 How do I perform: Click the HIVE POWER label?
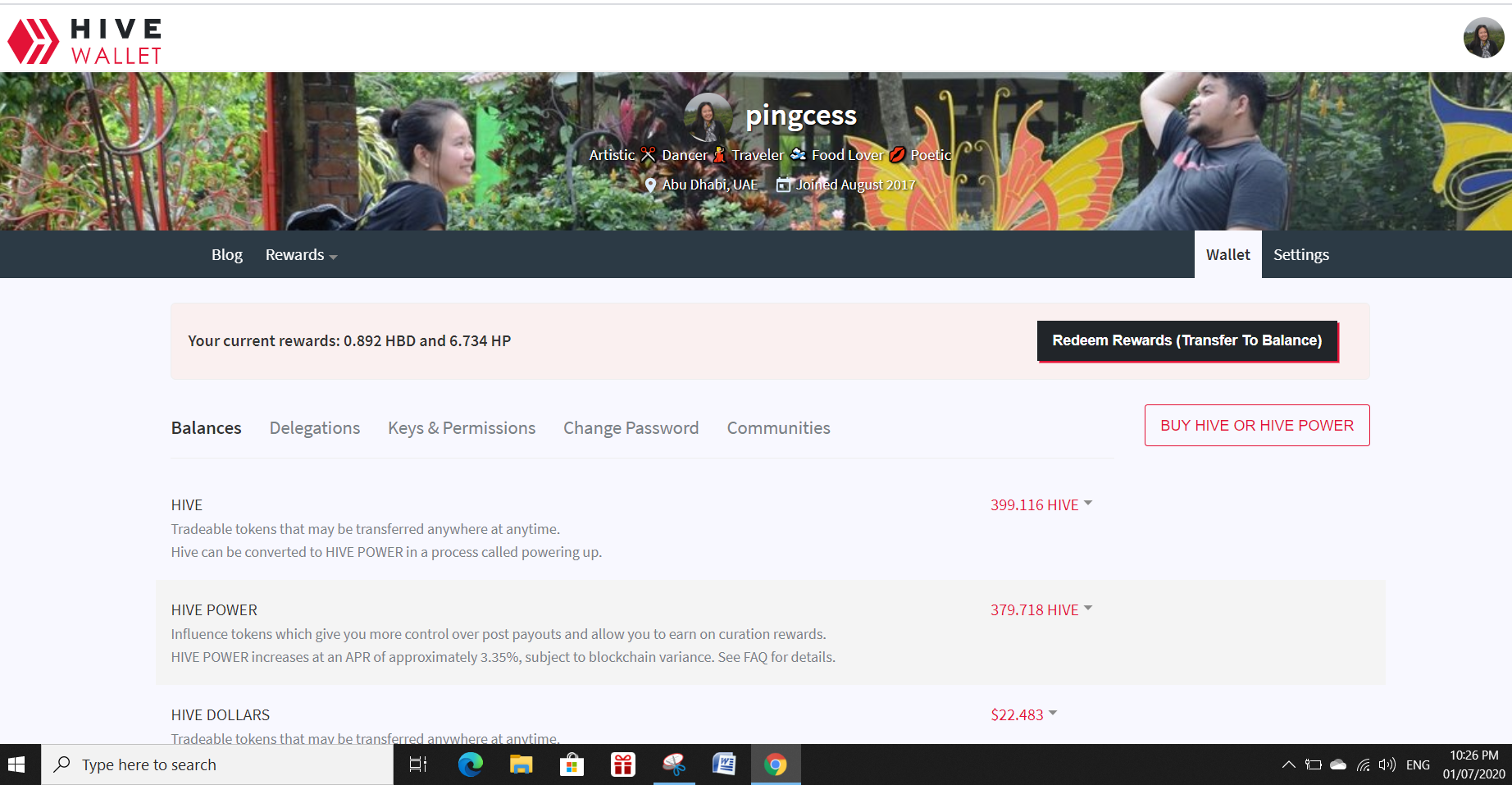coord(214,609)
